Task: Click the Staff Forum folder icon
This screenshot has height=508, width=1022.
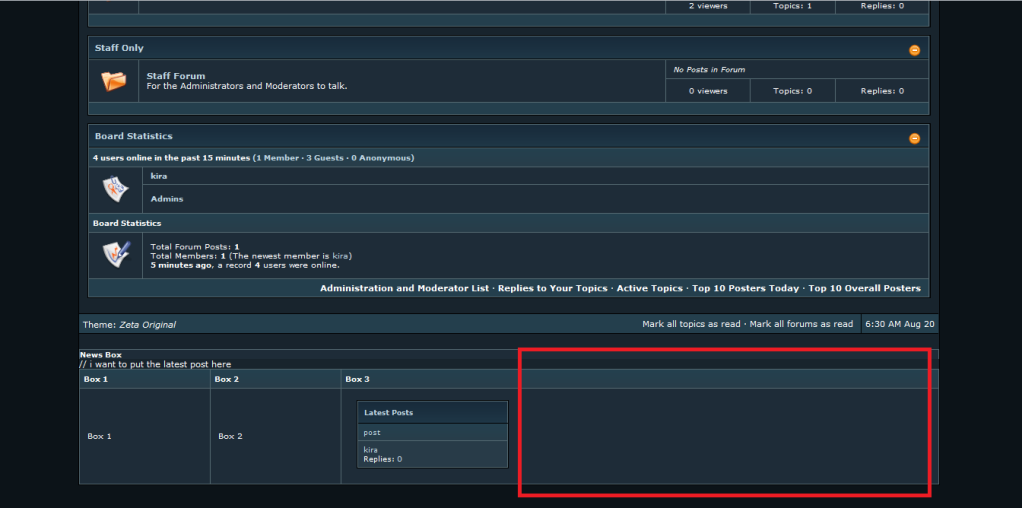Action: point(114,81)
